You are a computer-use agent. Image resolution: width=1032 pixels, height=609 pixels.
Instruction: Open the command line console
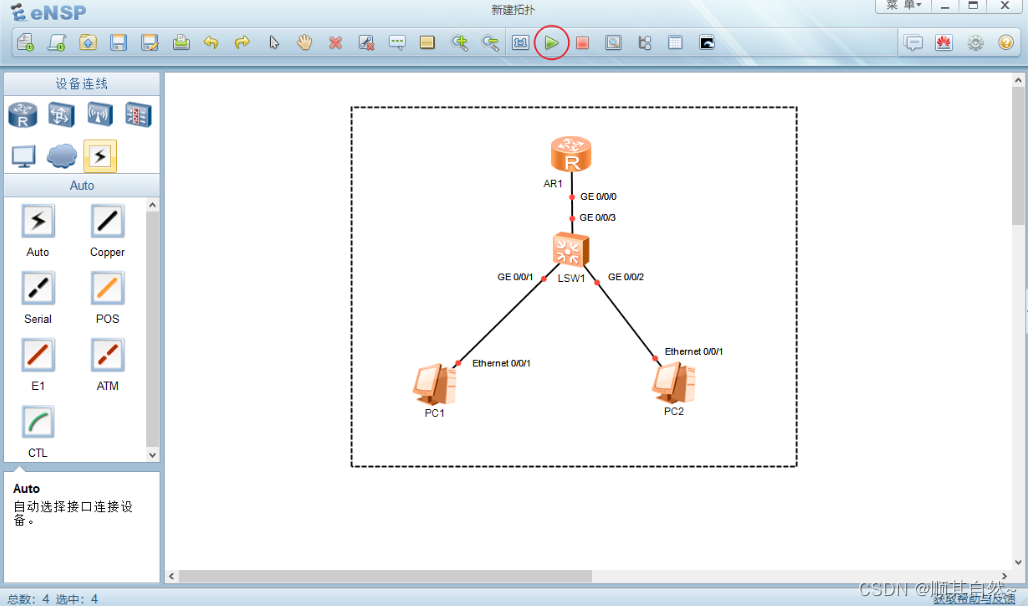707,43
